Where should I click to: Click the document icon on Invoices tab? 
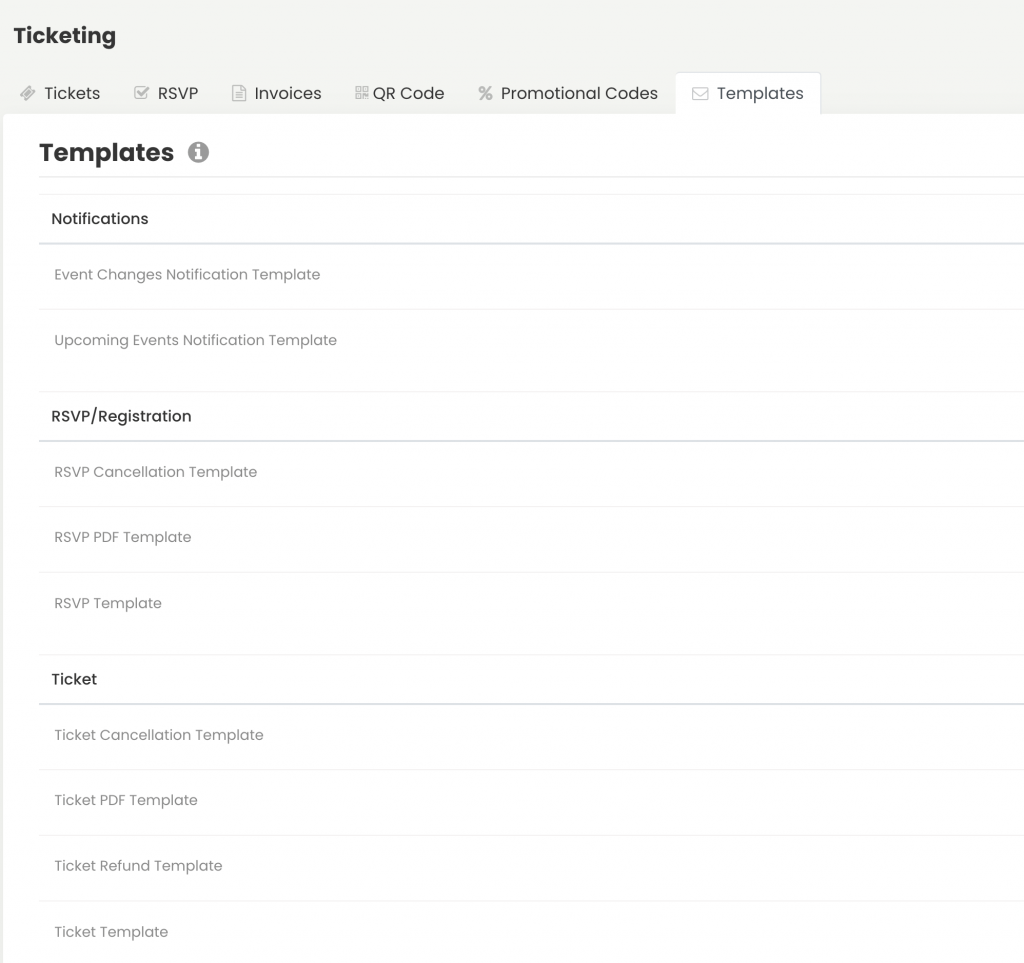[x=239, y=93]
